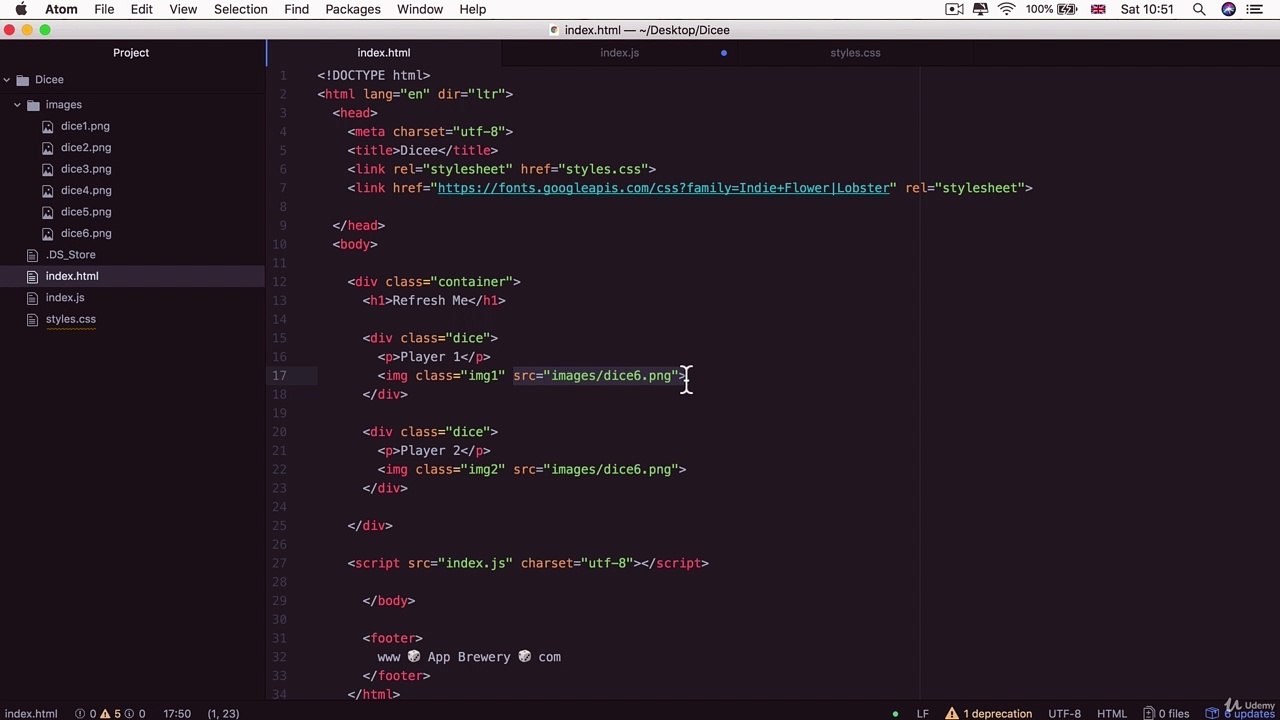
Task: Collapse the images folder chevron
Action: [17, 105]
